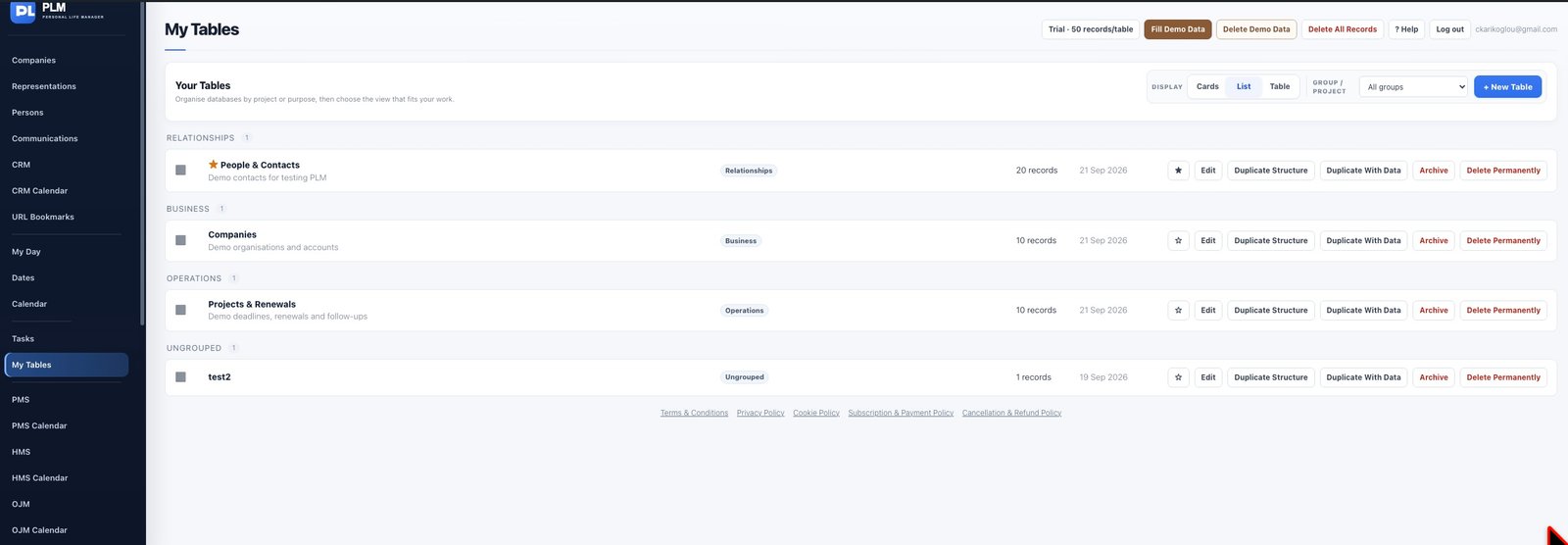Open URL Bookmarks in sidebar
Viewport: 1568px width, 545px height.
(42, 217)
